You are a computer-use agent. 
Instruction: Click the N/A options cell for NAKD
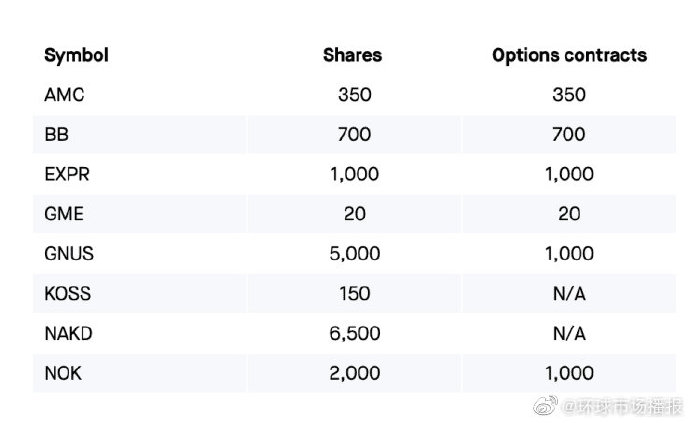pyautogui.click(x=569, y=334)
